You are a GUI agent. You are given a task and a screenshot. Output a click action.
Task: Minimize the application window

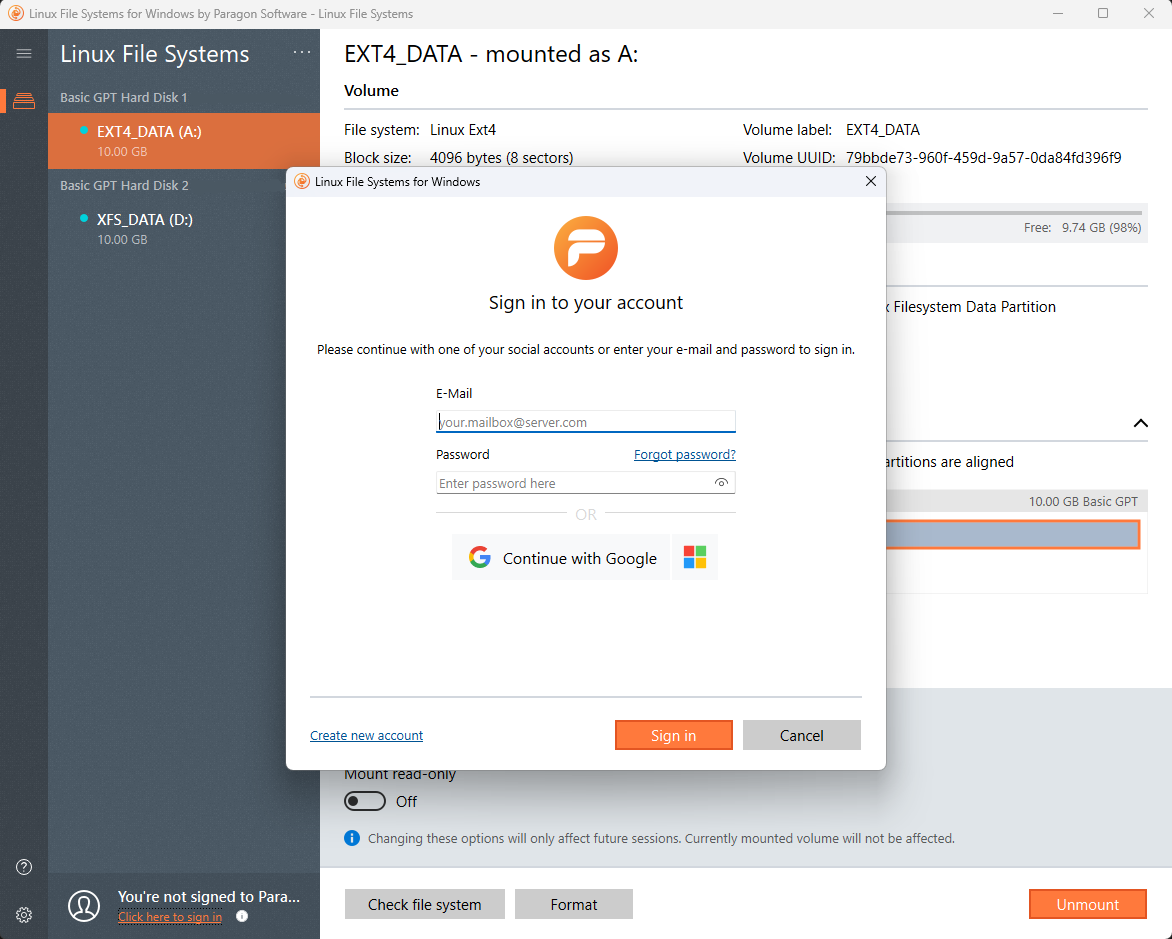pos(1058,13)
